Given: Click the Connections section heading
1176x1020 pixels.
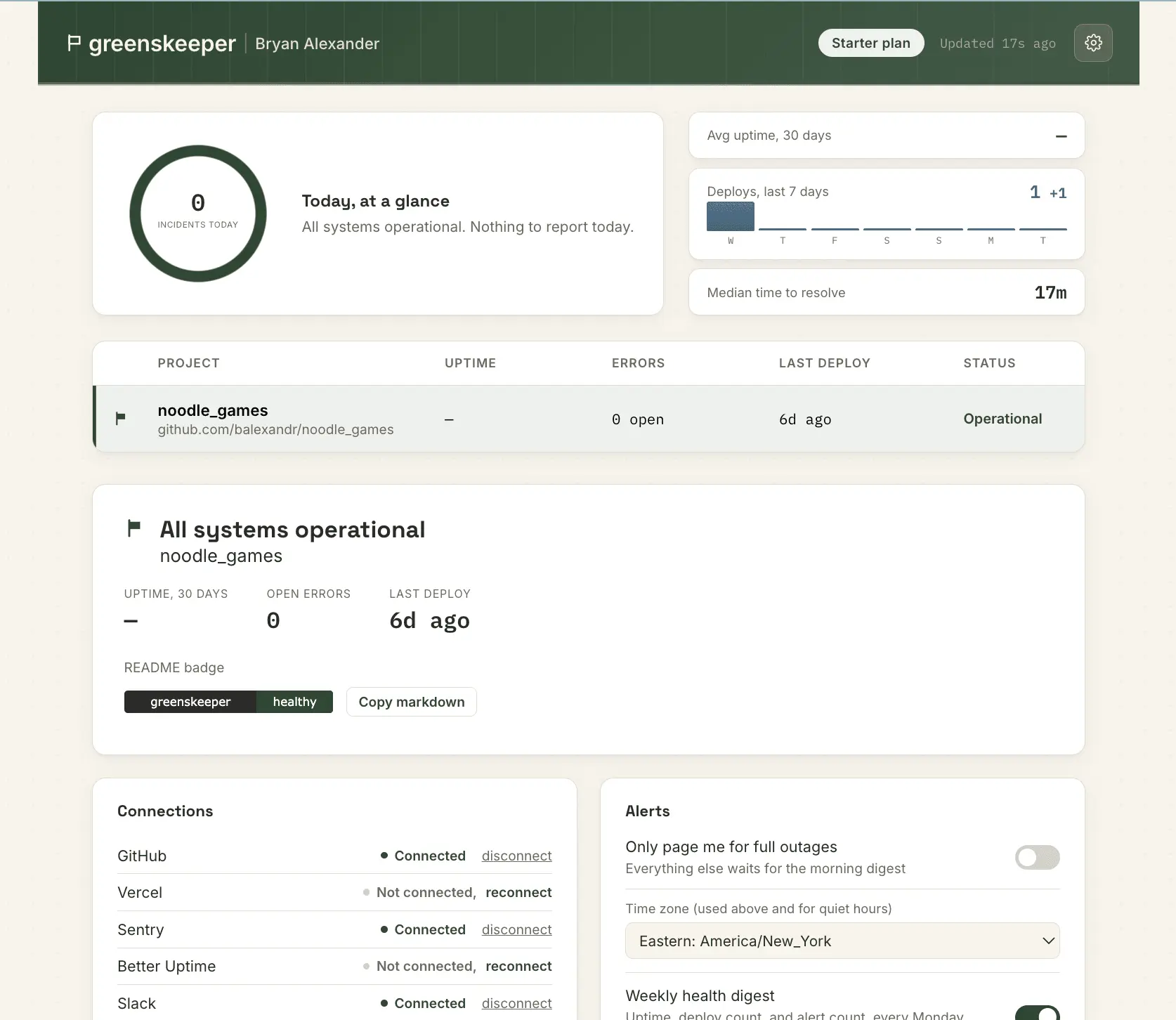Looking at the screenshot, I should [x=165, y=811].
